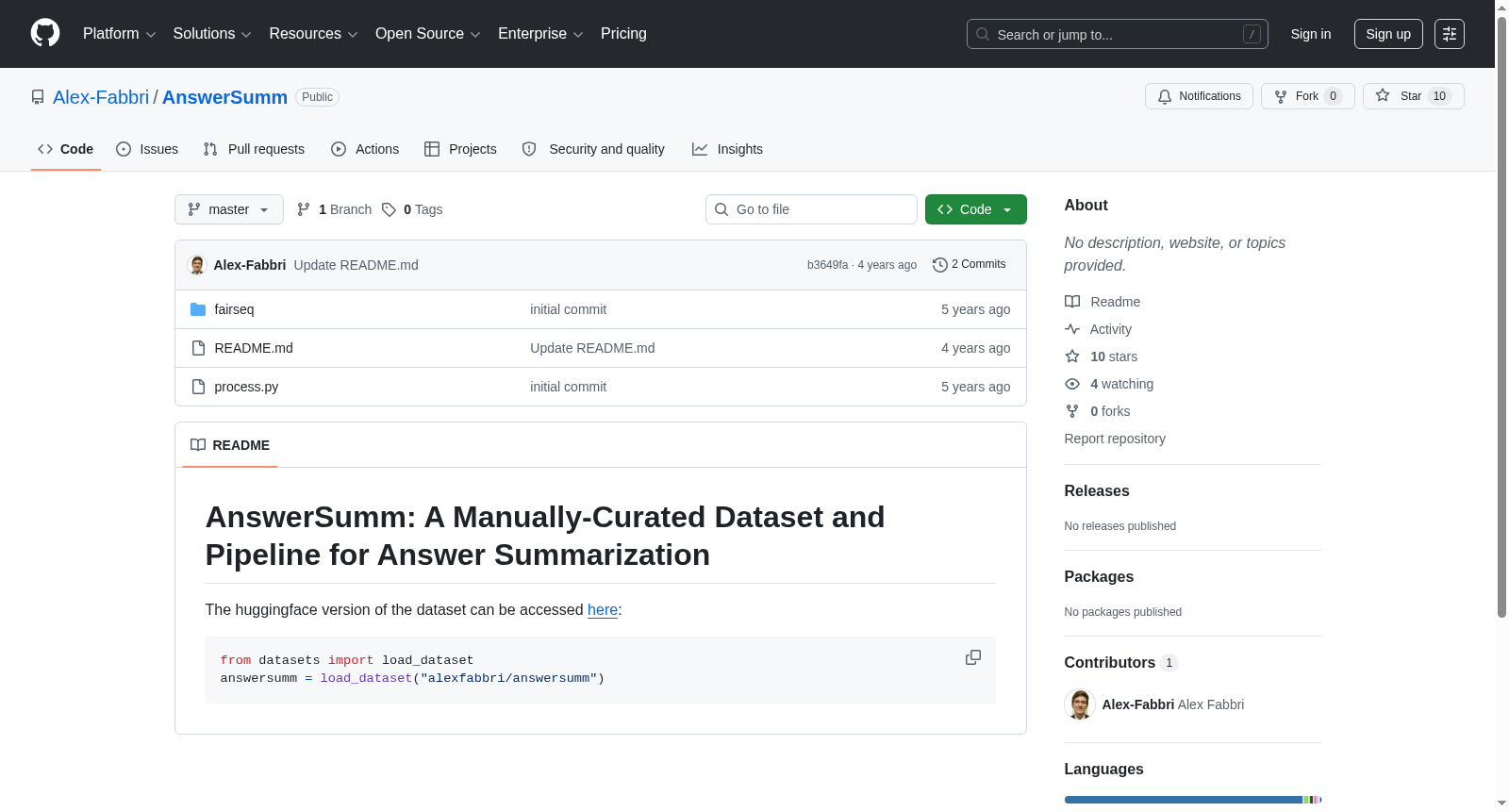Click the README.md file icon
Viewport: 1509px width, 812px height.
[198, 348]
